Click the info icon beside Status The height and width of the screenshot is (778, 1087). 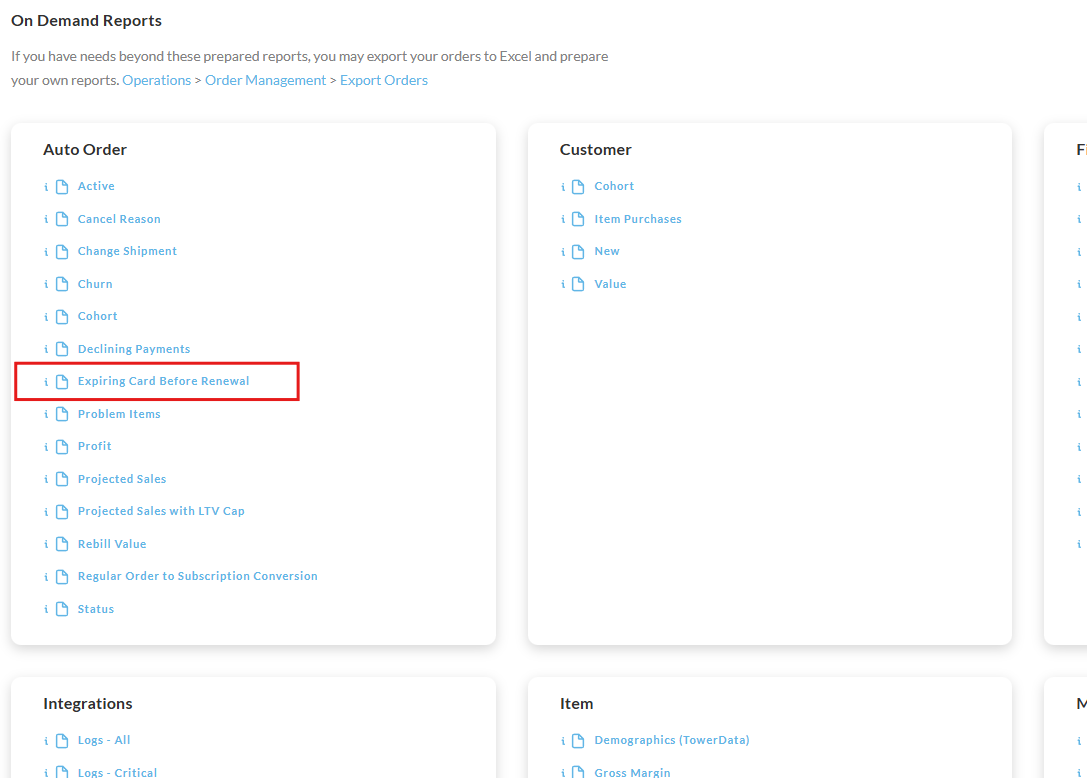[46, 610]
